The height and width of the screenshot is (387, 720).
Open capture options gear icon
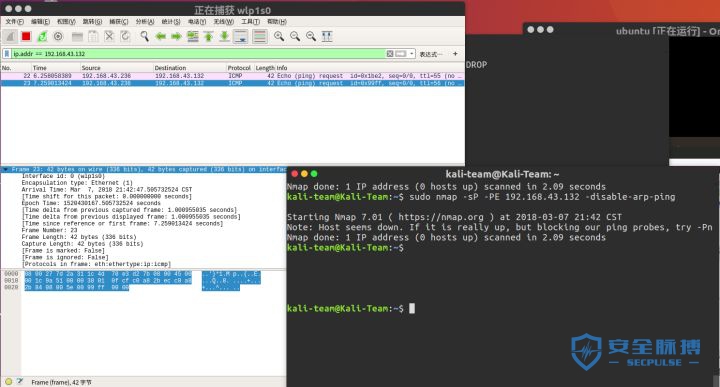click(x=58, y=36)
